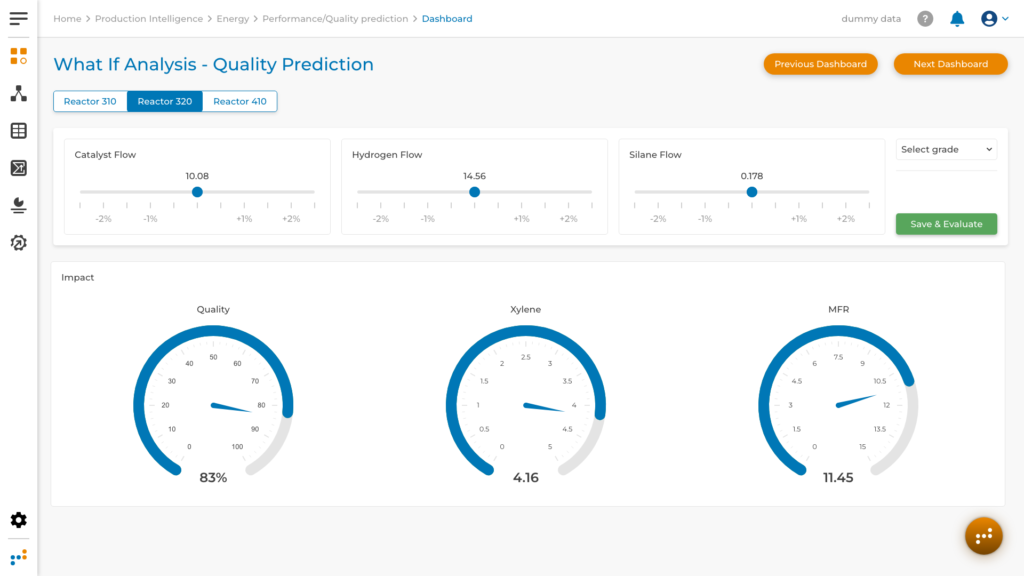The width and height of the screenshot is (1024, 576).
Task: Click the Catalyst Flow slider handle
Action: tap(197, 192)
